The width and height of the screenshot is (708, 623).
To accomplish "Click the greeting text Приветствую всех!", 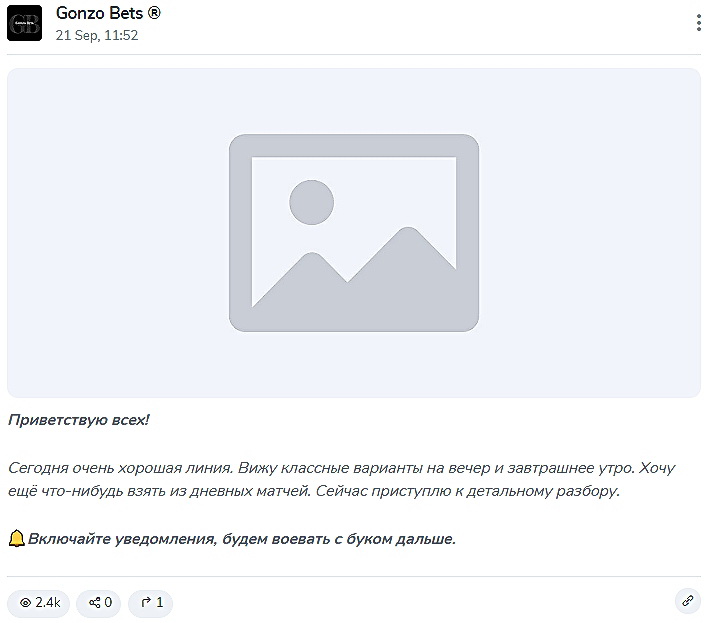I will (78, 420).
